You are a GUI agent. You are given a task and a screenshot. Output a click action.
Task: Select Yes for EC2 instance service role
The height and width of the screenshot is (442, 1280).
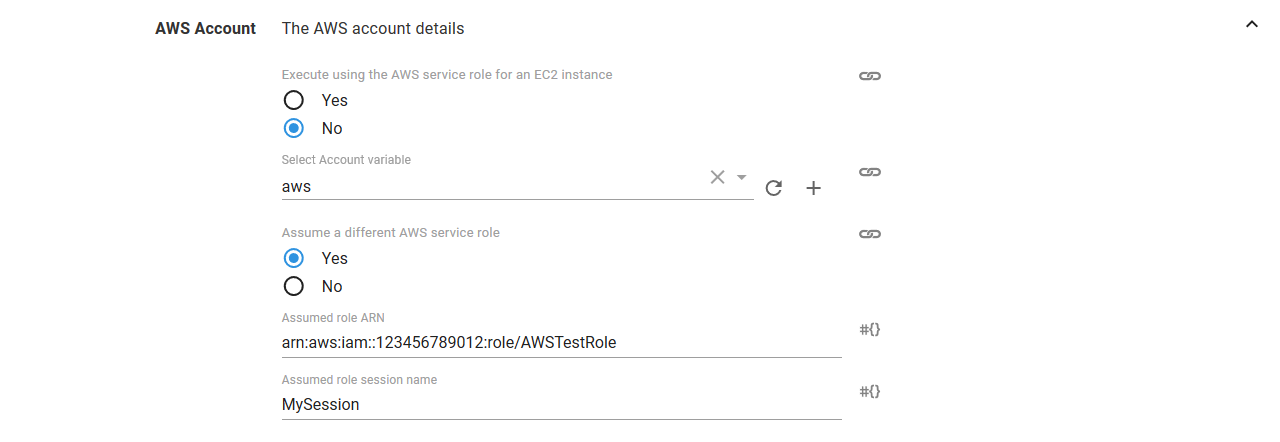click(x=294, y=100)
